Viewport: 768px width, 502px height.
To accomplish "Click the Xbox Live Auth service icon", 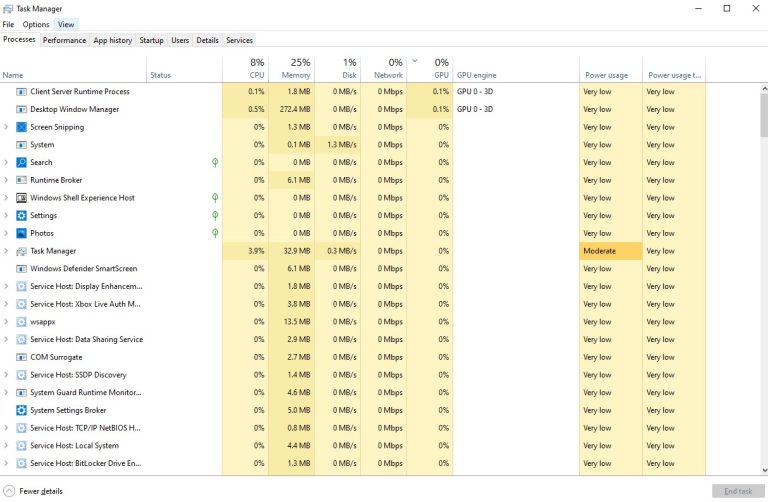I will tap(21, 304).
